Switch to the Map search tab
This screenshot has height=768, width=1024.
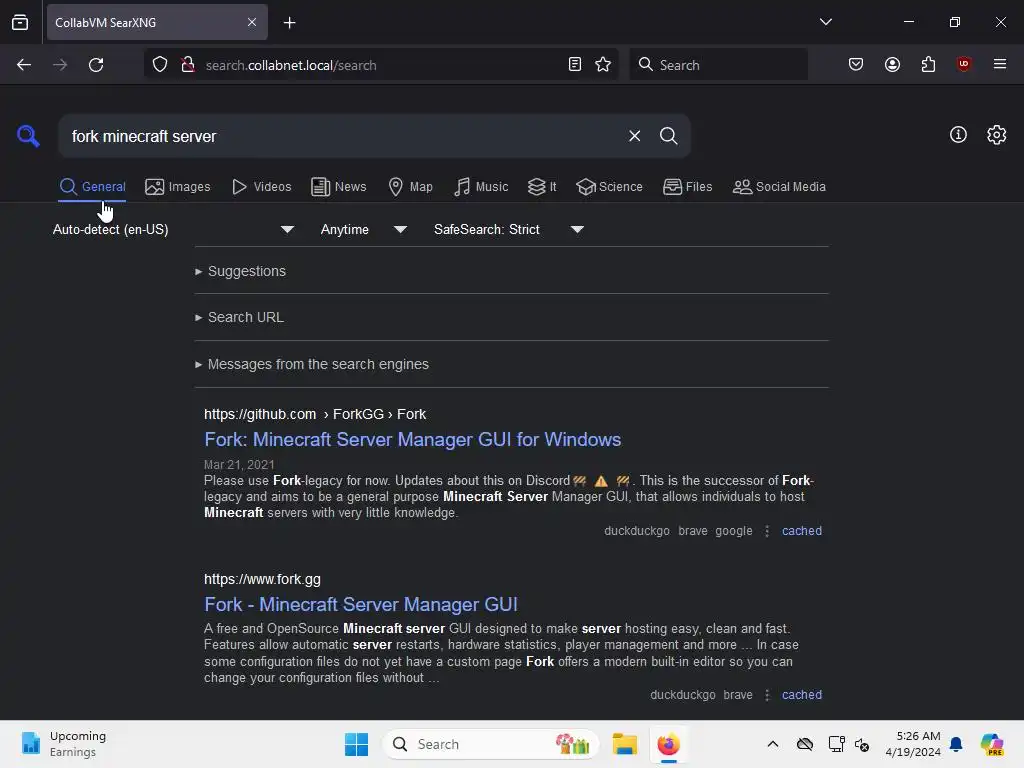(x=410, y=187)
